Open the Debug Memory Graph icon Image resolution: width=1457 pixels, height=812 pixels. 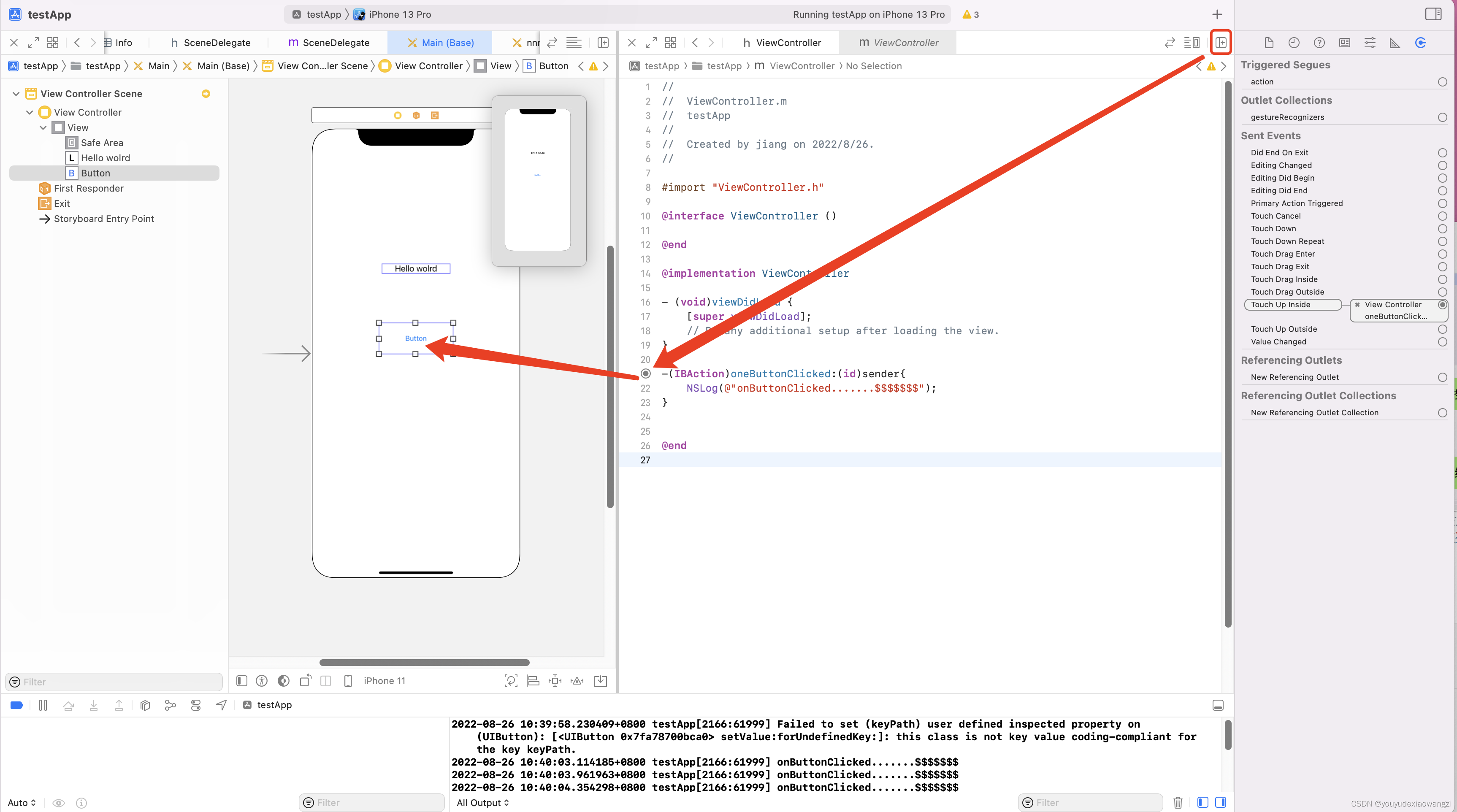[170, 705]
